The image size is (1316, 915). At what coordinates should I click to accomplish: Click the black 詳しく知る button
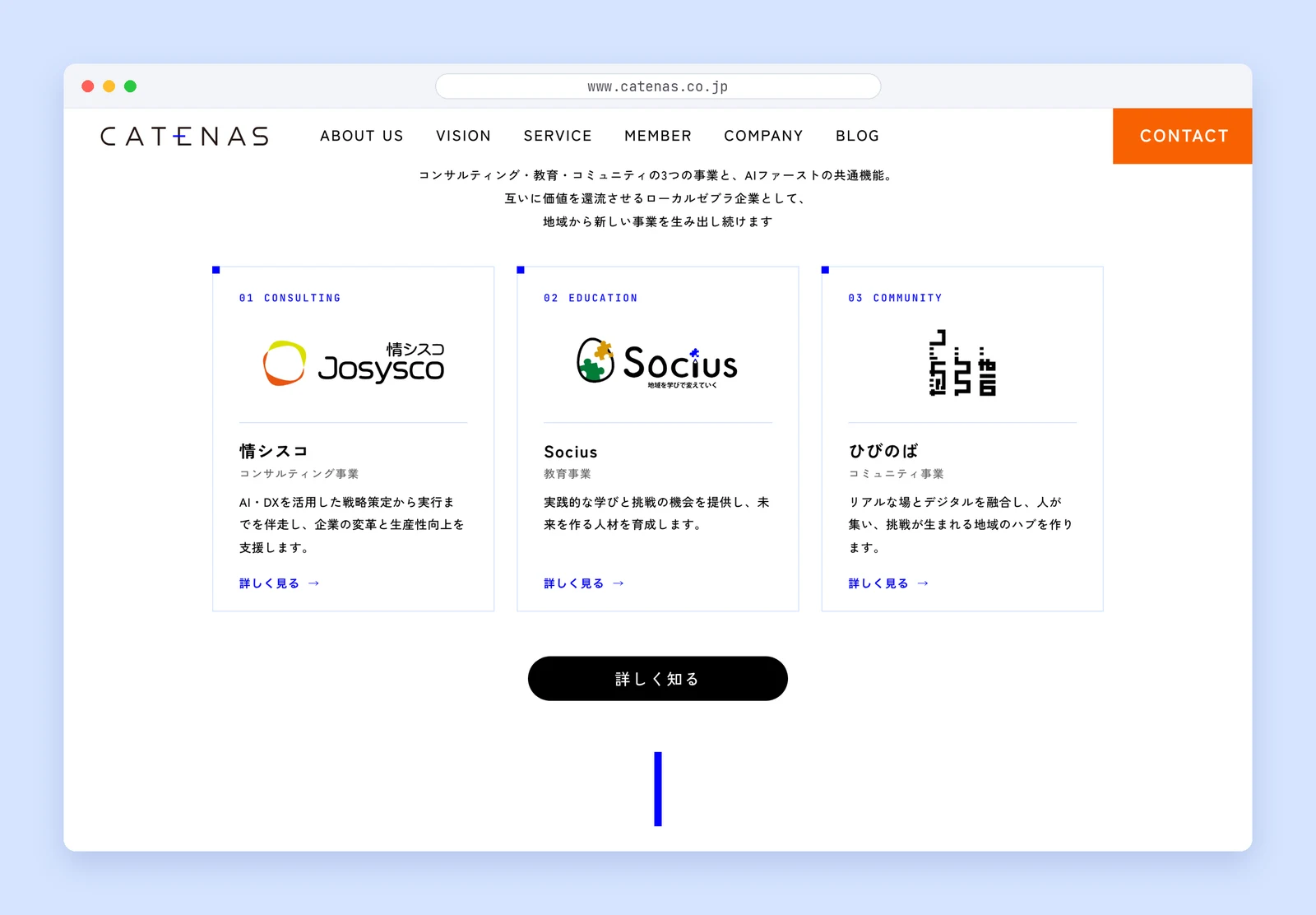(658, 679)
